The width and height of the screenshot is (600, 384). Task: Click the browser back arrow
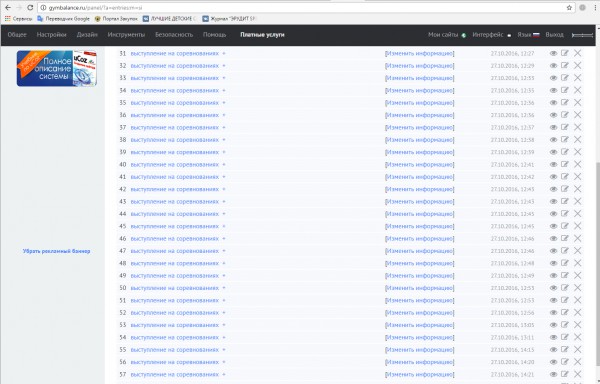8,8
